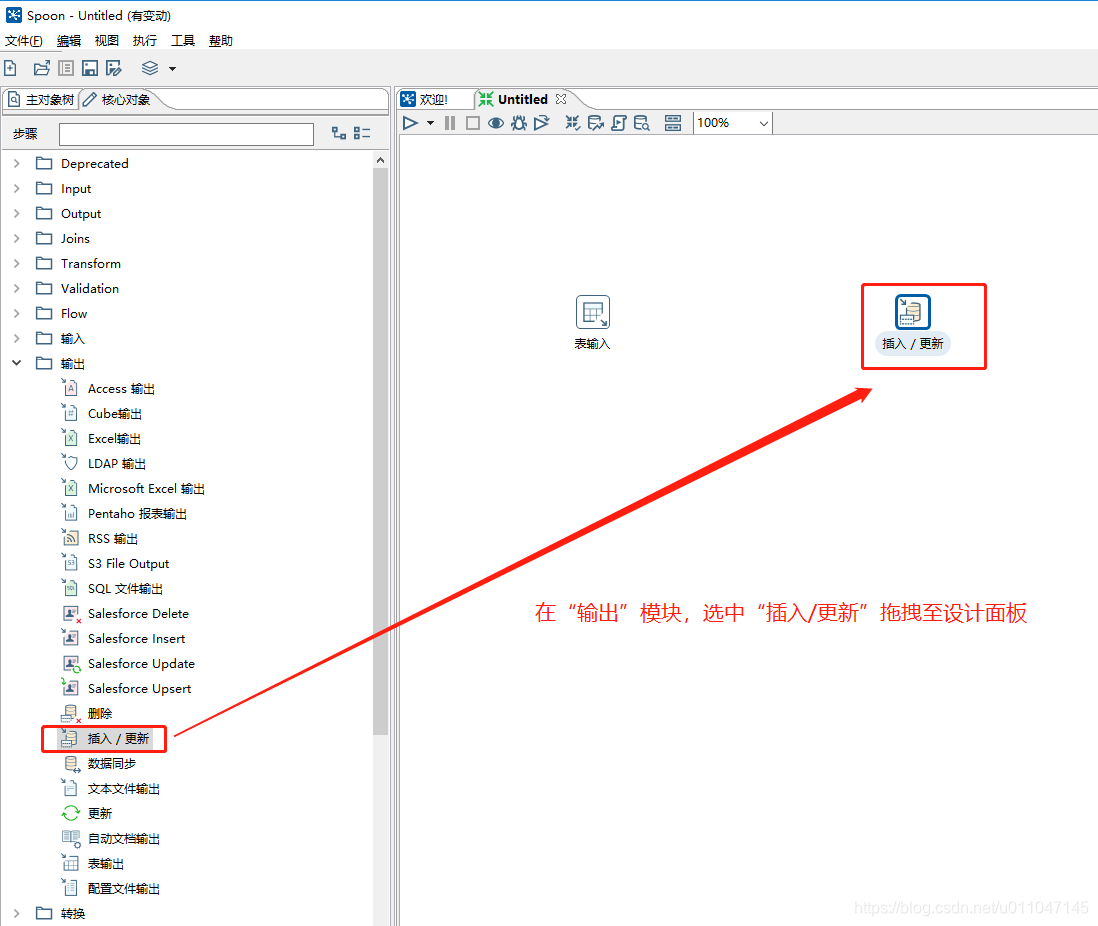Open the 帮助 menu
1098x926 pixels.
221,41
